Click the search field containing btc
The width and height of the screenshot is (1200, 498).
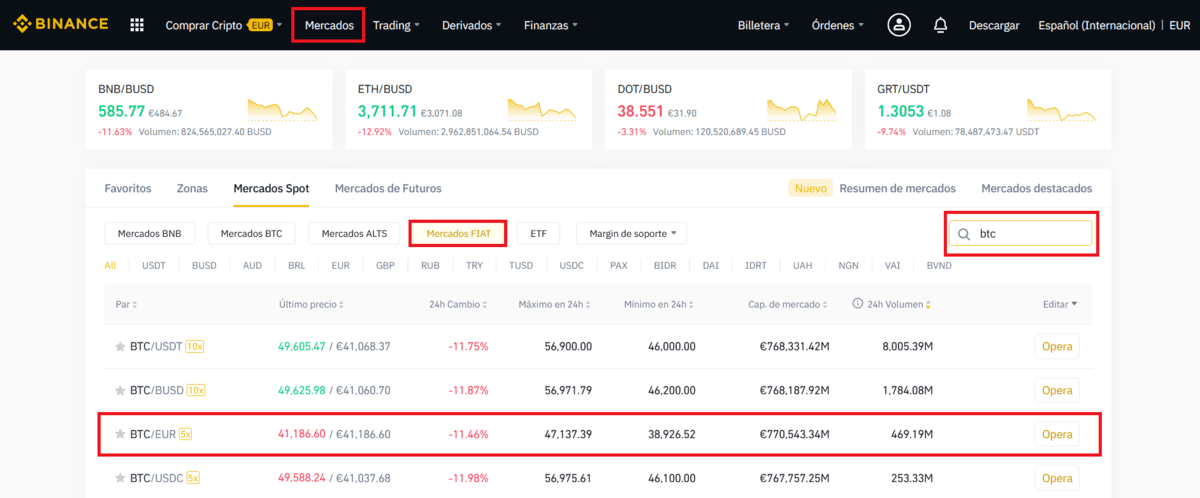point(1030,234)
